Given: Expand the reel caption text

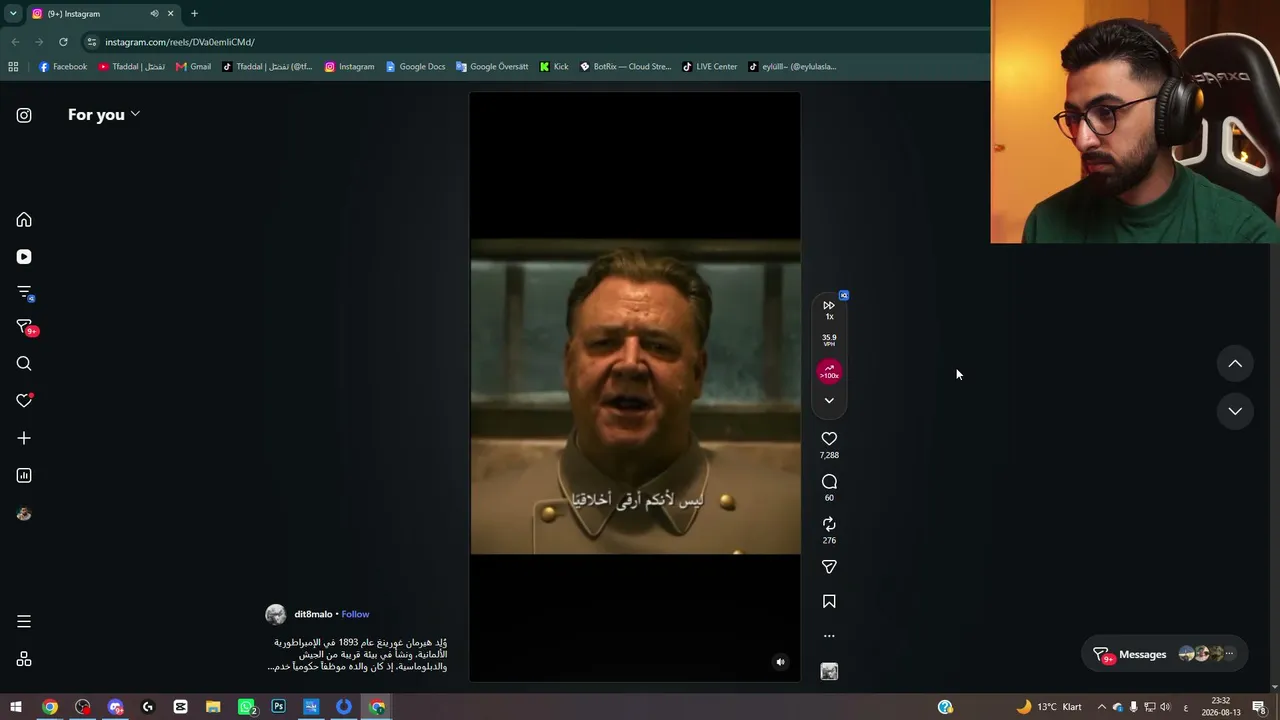Looking at the screenshot, I should (359, 654).
